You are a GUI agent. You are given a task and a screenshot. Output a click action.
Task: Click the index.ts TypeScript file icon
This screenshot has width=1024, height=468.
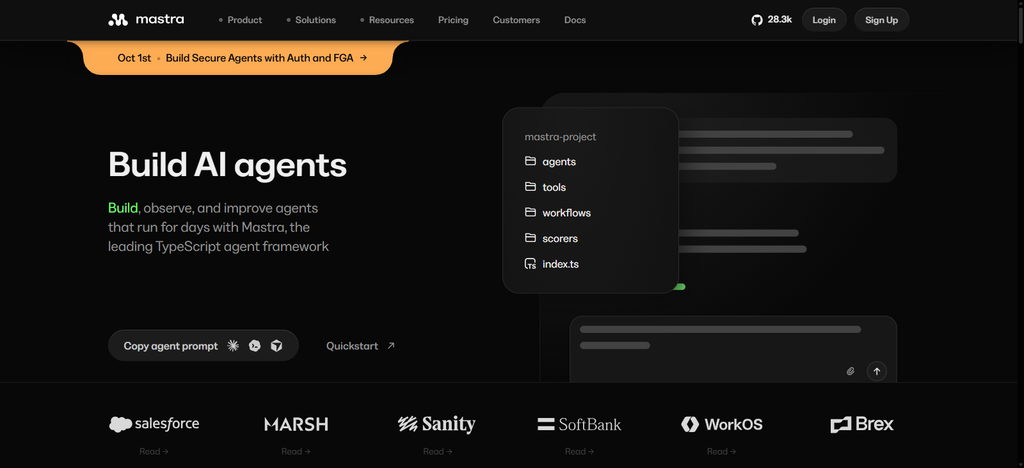[x=530, y=264]
